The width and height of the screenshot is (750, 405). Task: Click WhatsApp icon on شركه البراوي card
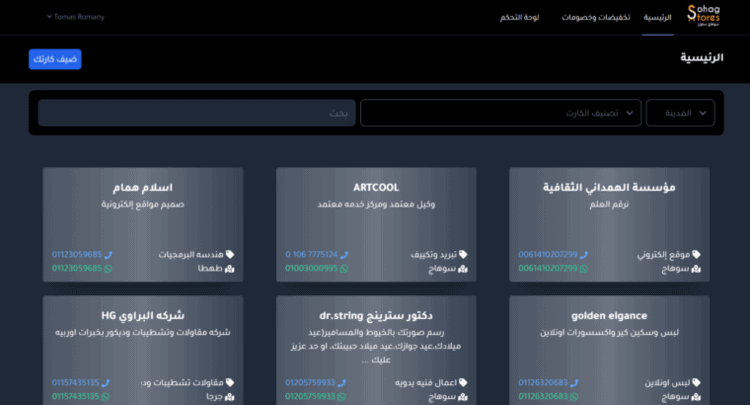(106, 397)
